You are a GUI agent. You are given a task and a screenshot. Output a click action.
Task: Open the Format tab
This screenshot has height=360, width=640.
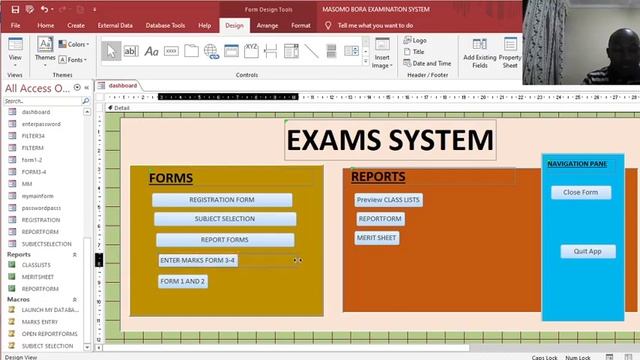tap(301, 25)
